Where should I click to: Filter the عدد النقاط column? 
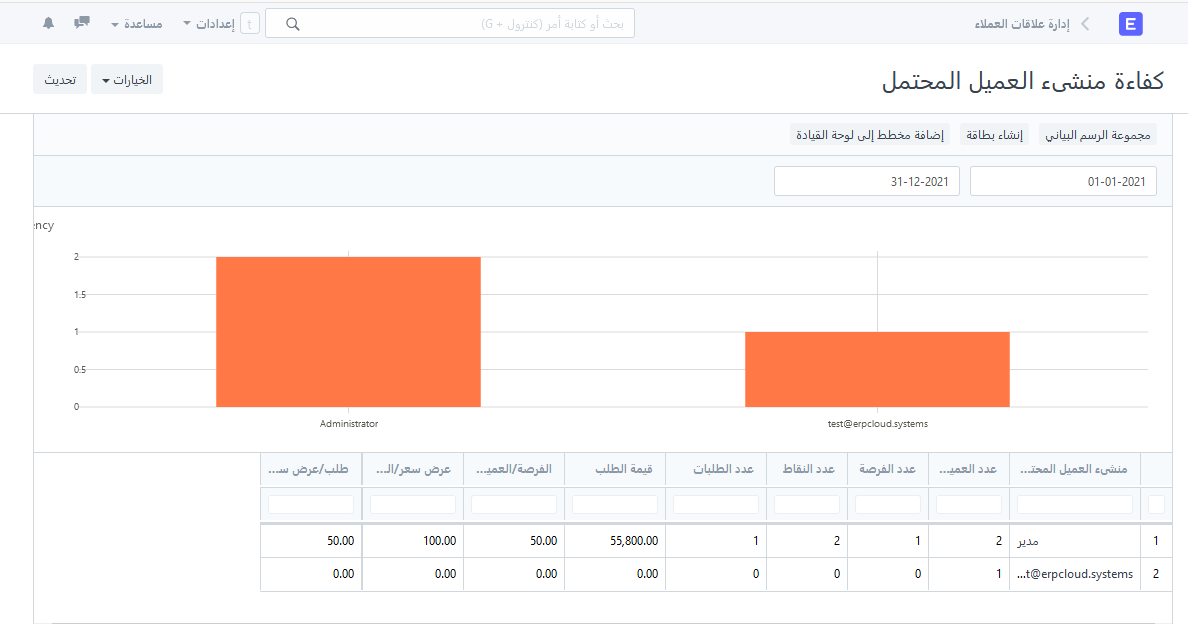coord(807,504)
